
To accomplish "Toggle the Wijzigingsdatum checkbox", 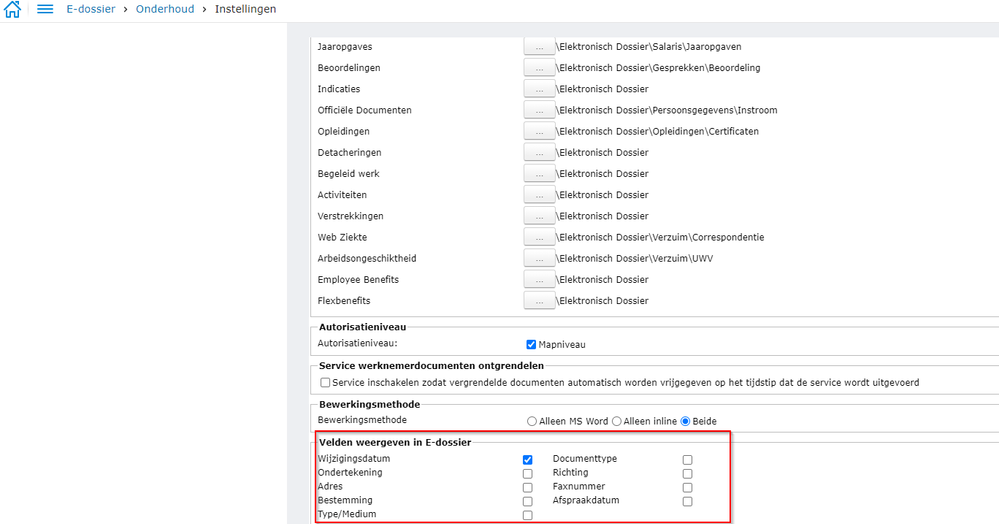I will [528, 460].
